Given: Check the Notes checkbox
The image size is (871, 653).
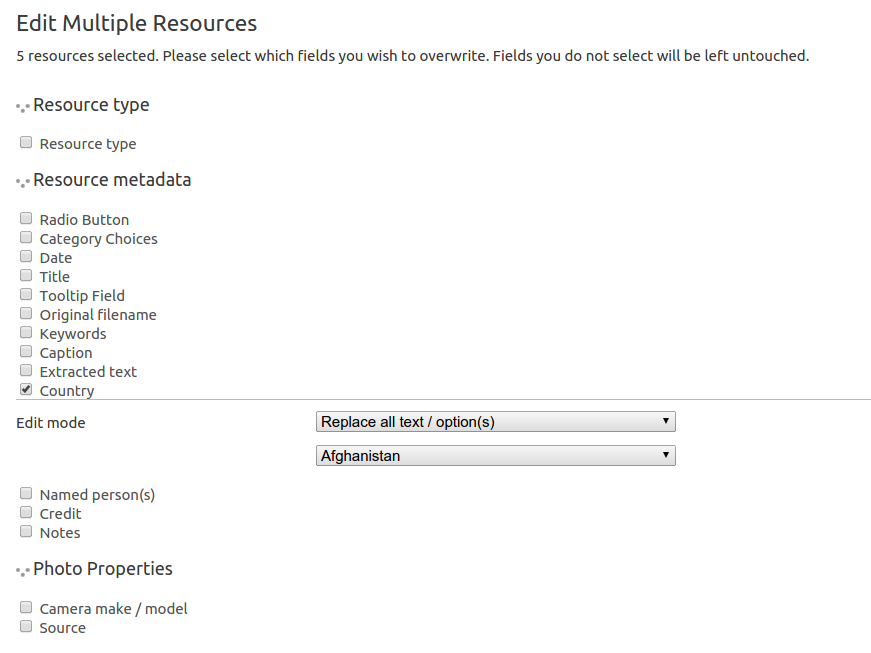Looking at the screenshot, I should click(26, 531).
